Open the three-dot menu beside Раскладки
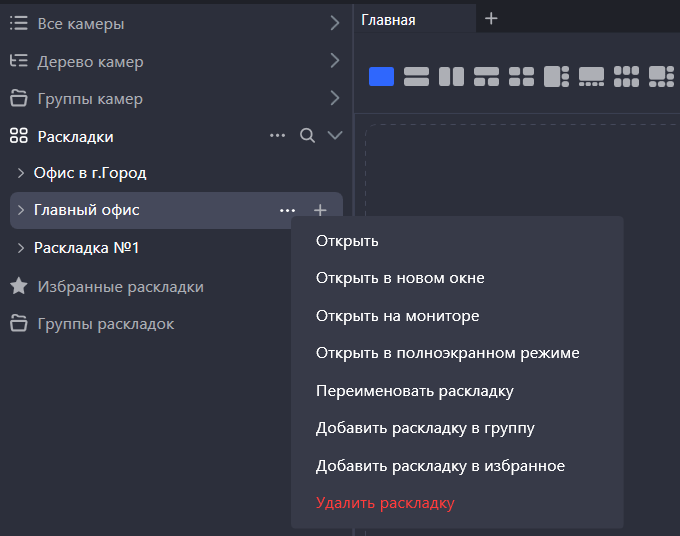This screenshot has width=680, height=536. [x=278, y=136]
